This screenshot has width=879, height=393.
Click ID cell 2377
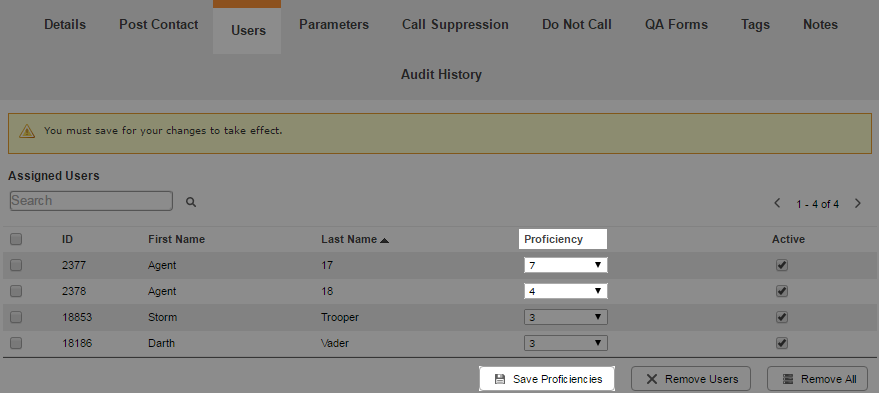coord(73,265)
